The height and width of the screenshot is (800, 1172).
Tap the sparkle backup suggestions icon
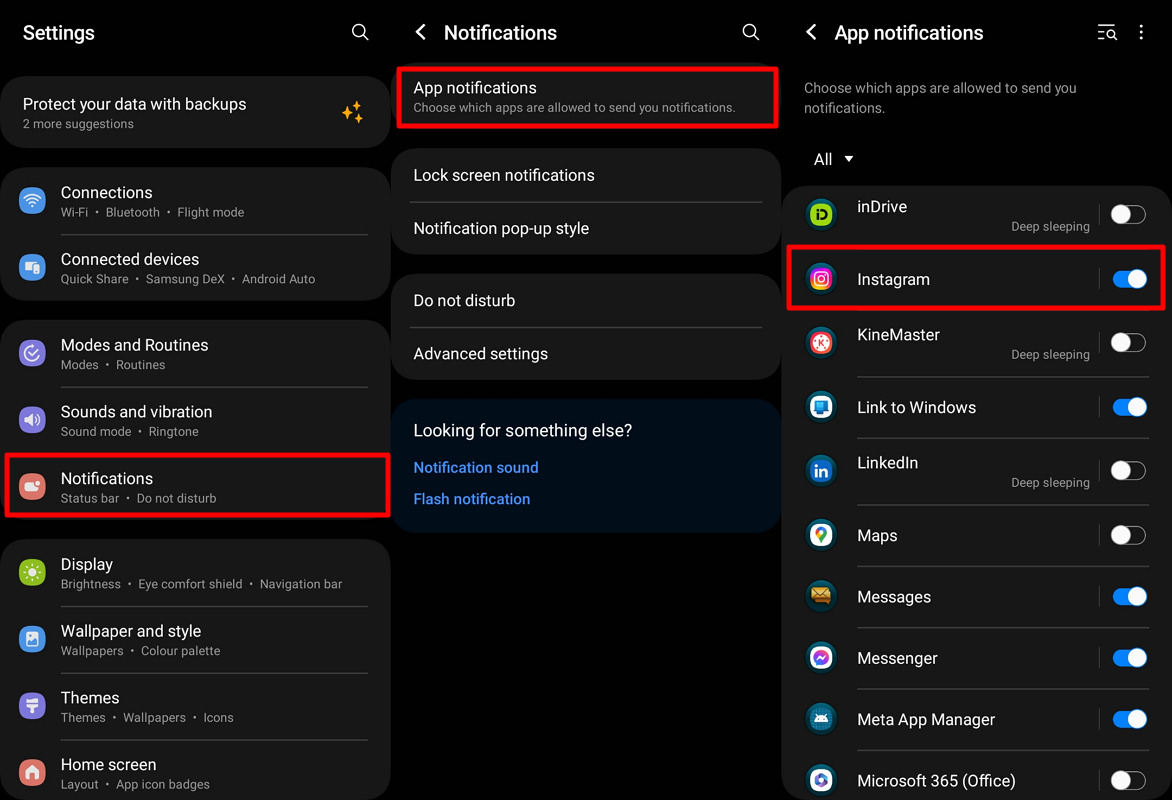click(352, 113)
